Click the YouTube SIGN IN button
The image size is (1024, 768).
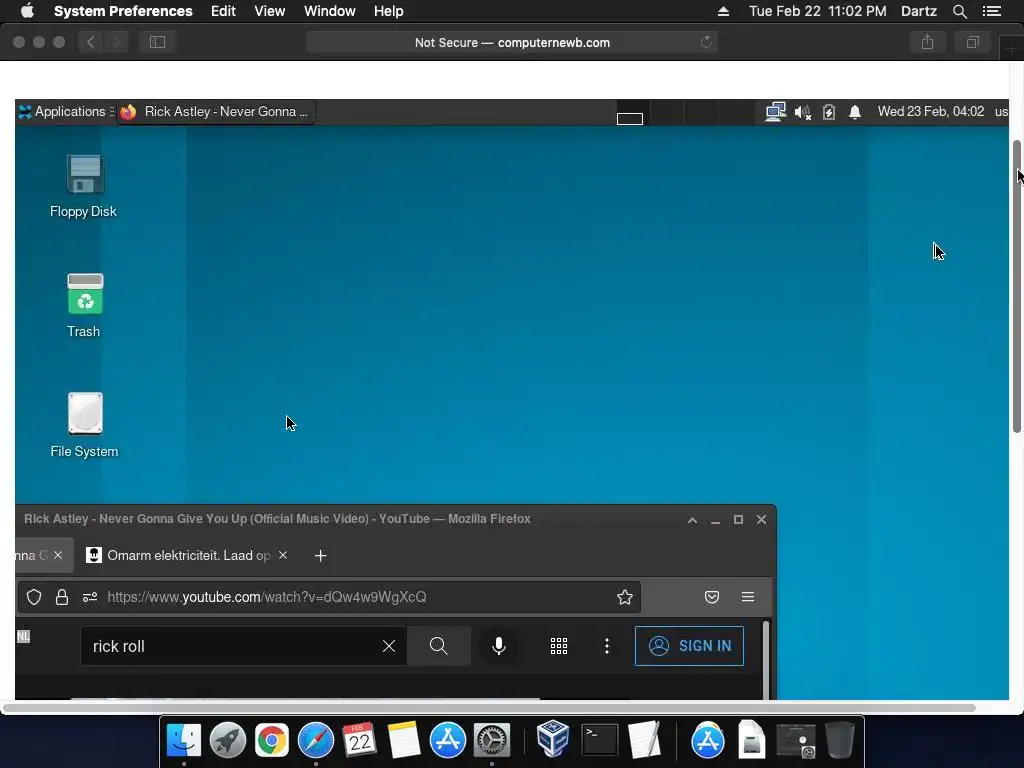click(x=689, y=646)
